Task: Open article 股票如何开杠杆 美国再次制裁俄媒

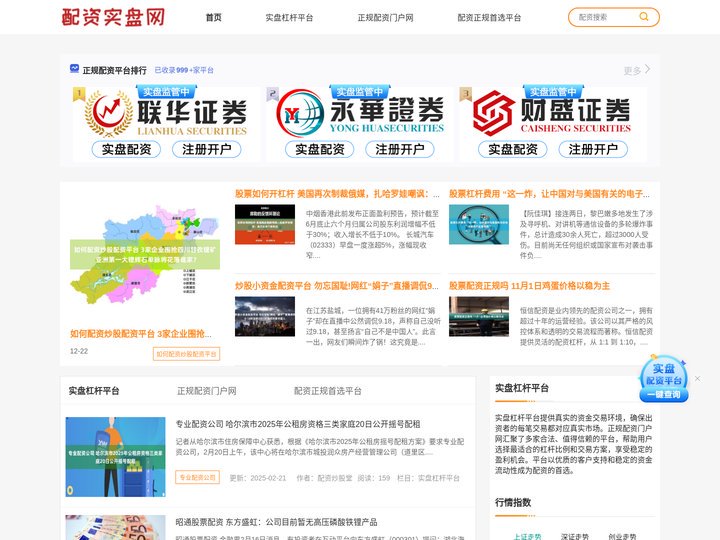Action: pos(337,194)
